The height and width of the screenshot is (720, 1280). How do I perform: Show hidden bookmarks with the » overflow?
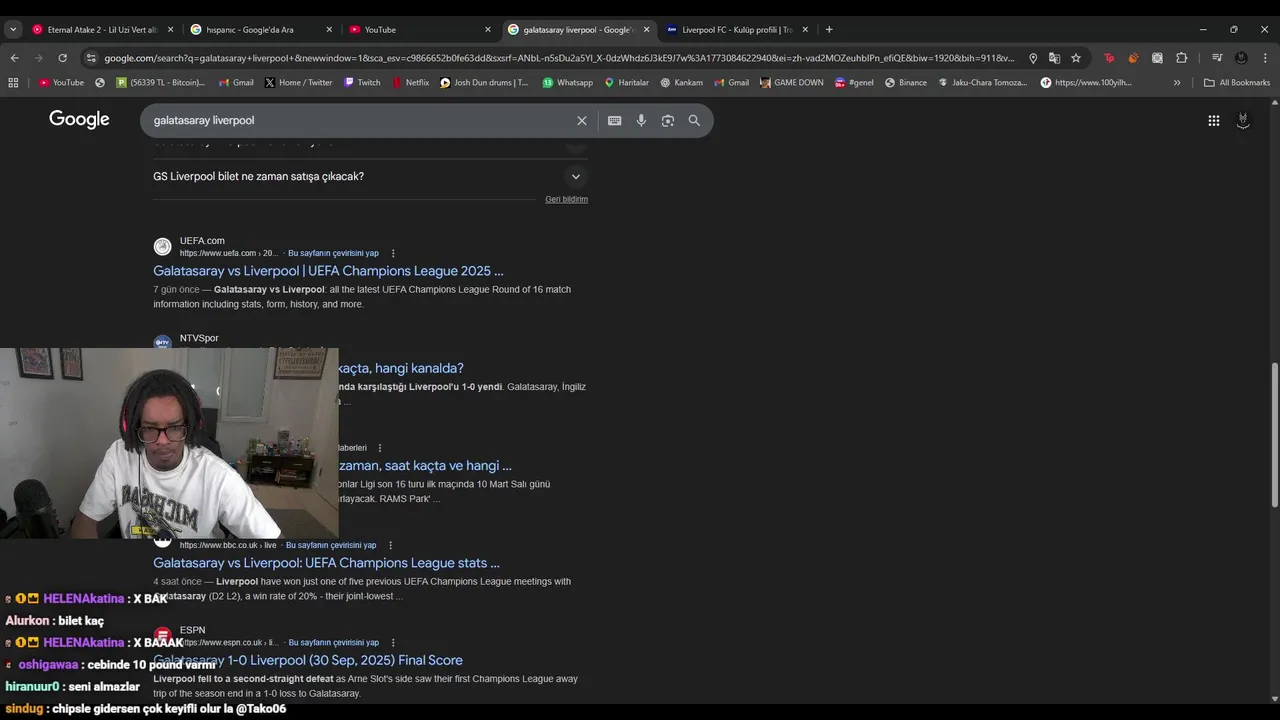click(x=1177, y=82)
